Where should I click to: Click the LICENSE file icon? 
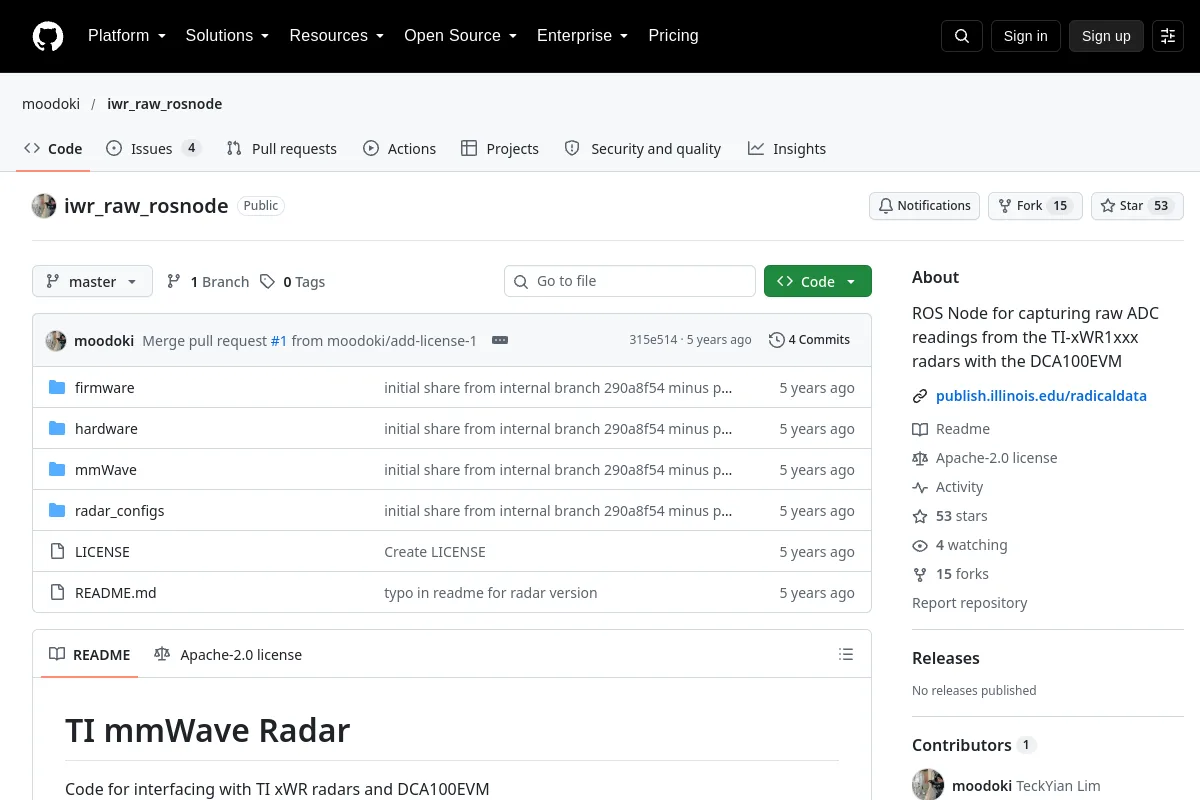coord(57,552)
